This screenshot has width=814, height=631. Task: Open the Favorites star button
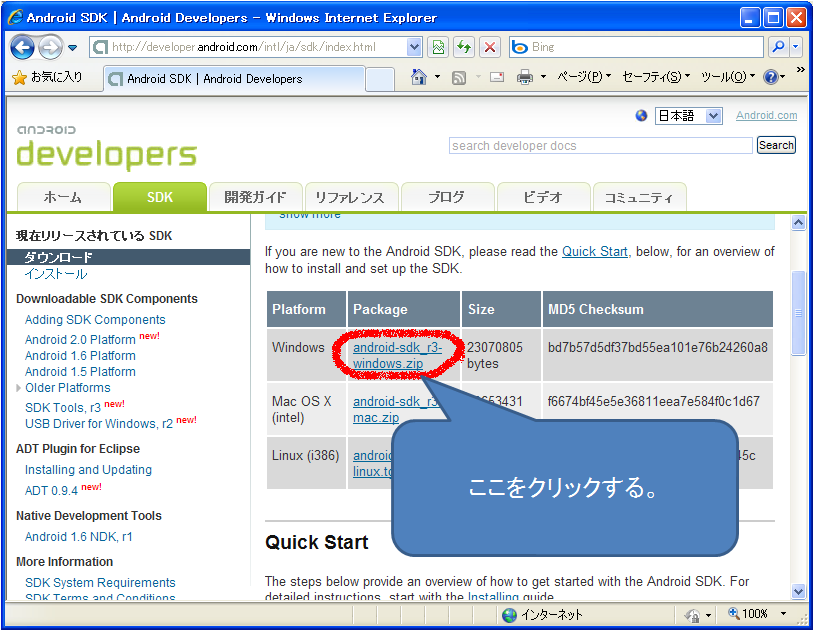pyautogui.click(x=47, y=78)
